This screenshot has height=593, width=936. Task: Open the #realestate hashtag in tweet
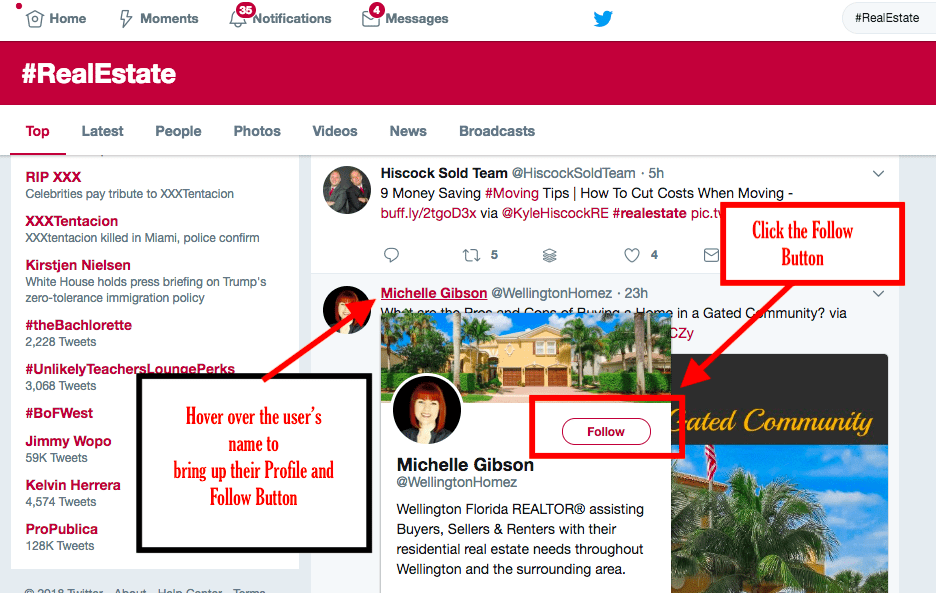click(x=649, y=213)
